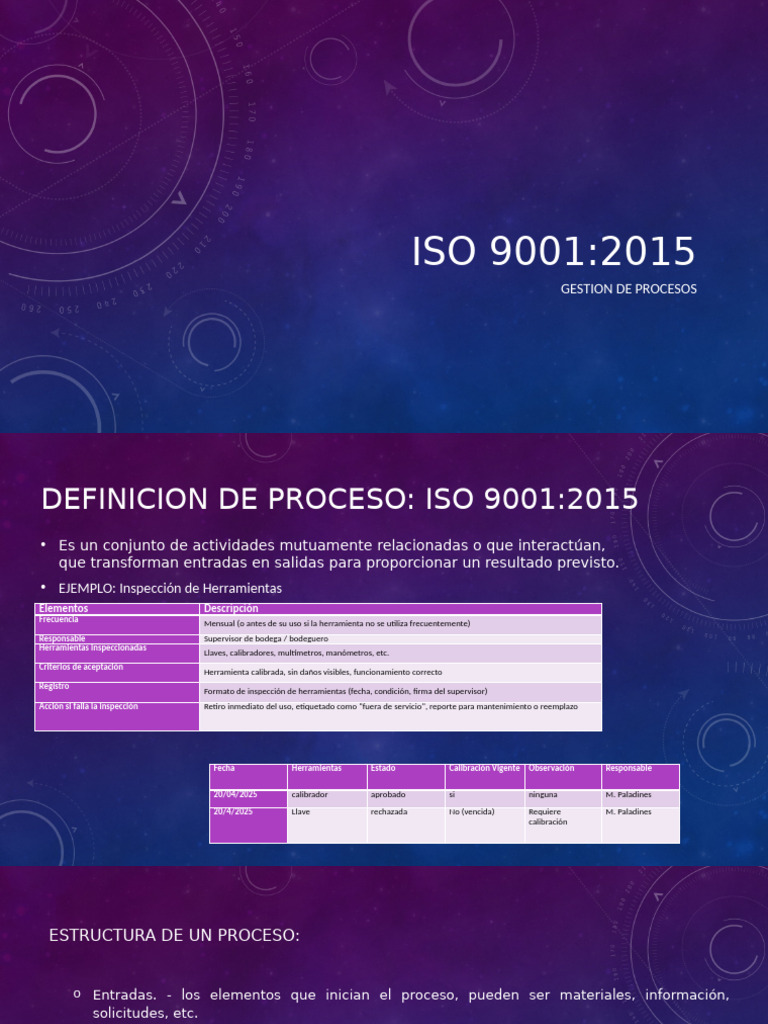Select the 'Herramientas' column header
The width and height of the screenshot is (768, 1024).
[327, 777]
